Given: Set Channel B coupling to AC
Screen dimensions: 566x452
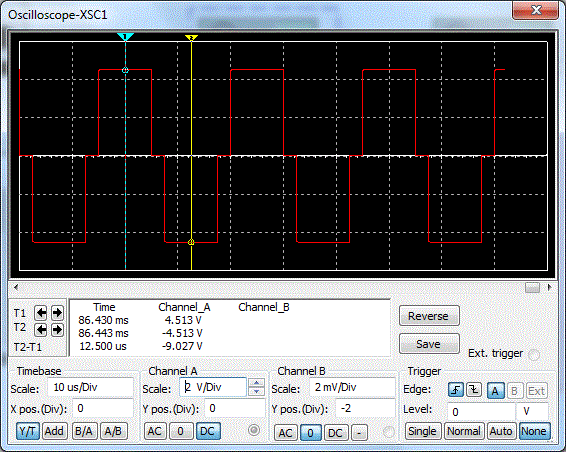Looking at the screenshot, I should pos(285,433).
